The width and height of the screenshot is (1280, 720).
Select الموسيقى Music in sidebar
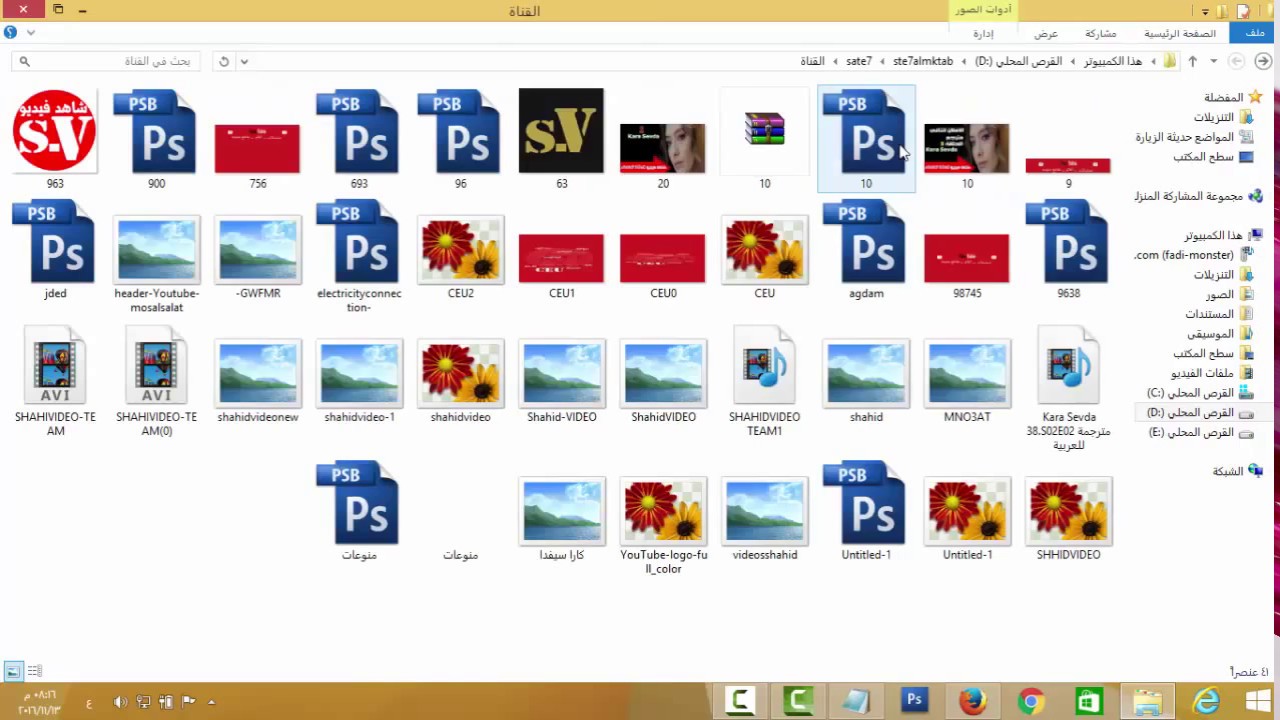(x=1220, y=334)
